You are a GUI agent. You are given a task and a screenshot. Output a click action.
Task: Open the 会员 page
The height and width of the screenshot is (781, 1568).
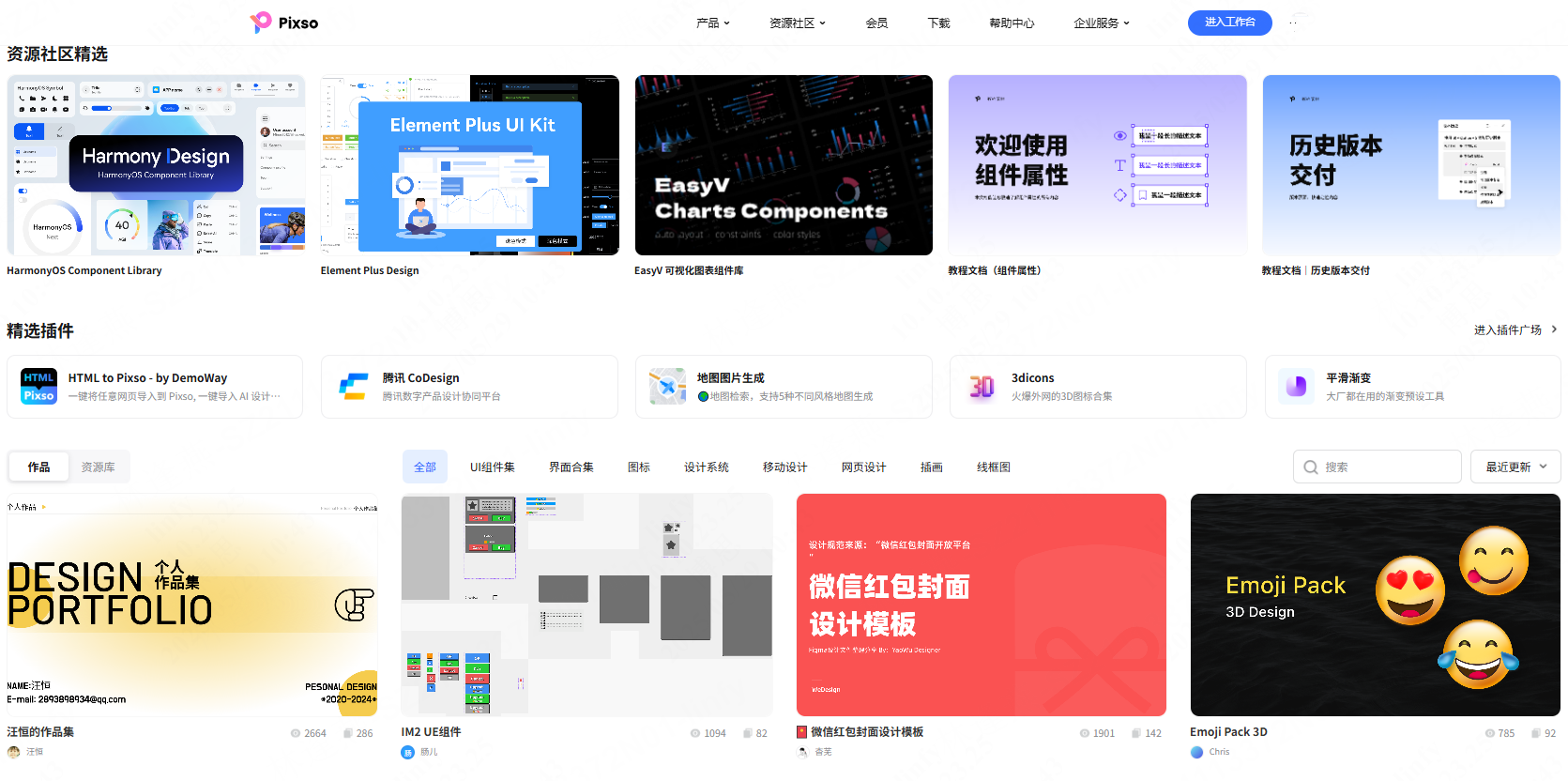coord(876,23)
